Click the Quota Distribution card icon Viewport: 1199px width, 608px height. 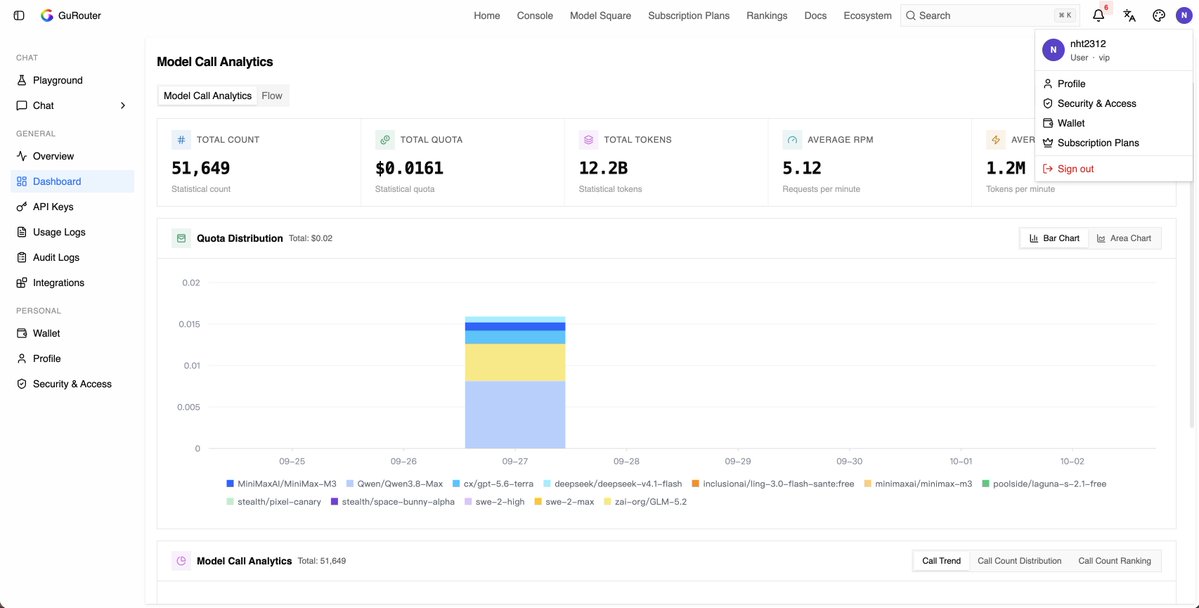[x=181, y=239]
